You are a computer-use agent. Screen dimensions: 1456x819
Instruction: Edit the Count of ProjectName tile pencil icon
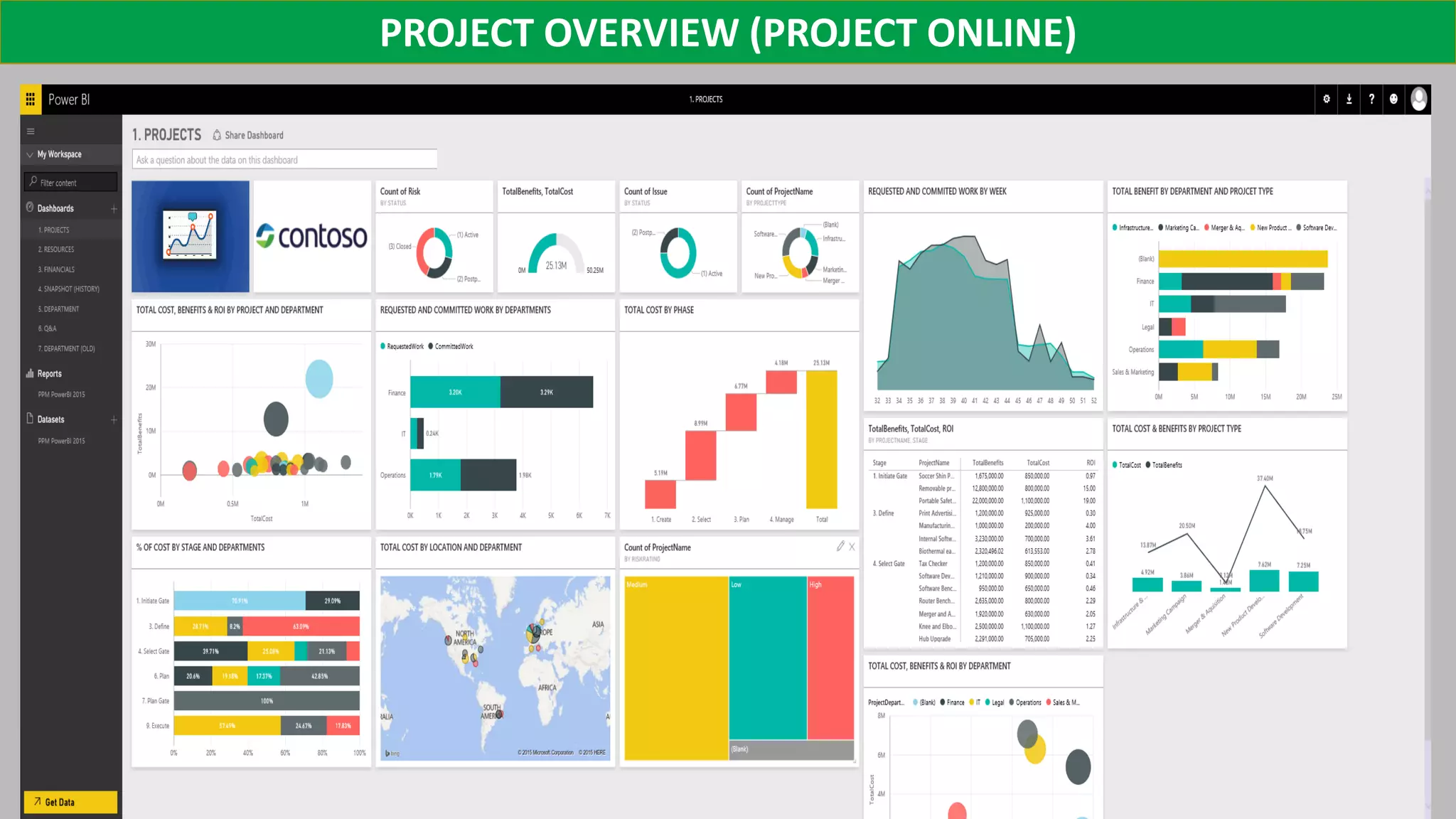pos(840,546)
